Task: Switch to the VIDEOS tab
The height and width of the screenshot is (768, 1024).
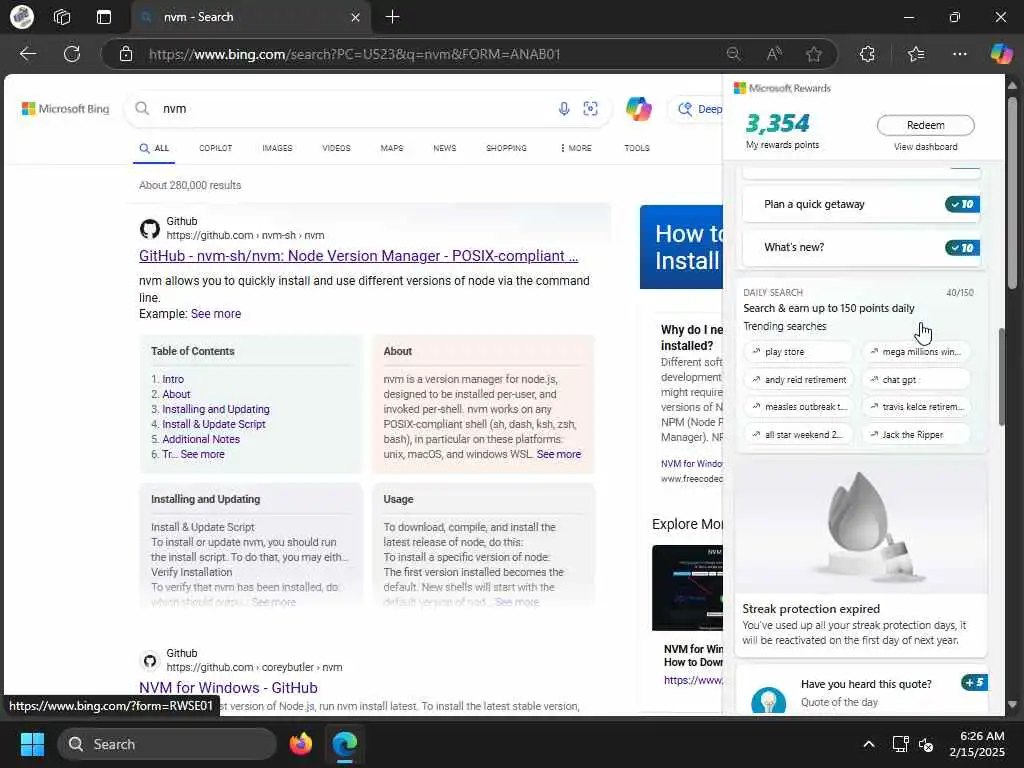Action: click(336, 148)
